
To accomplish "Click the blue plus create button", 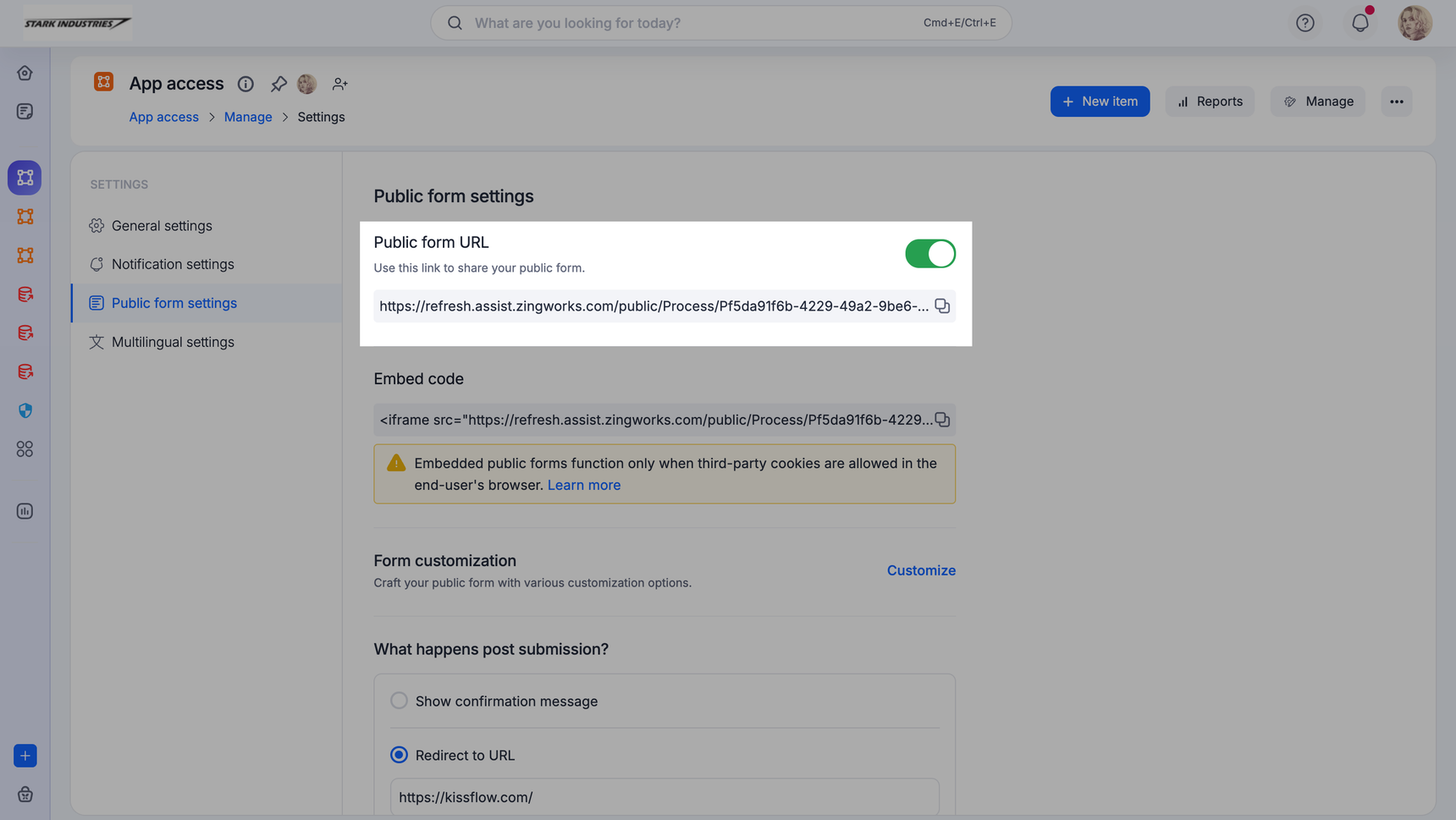I will point(25,756).
